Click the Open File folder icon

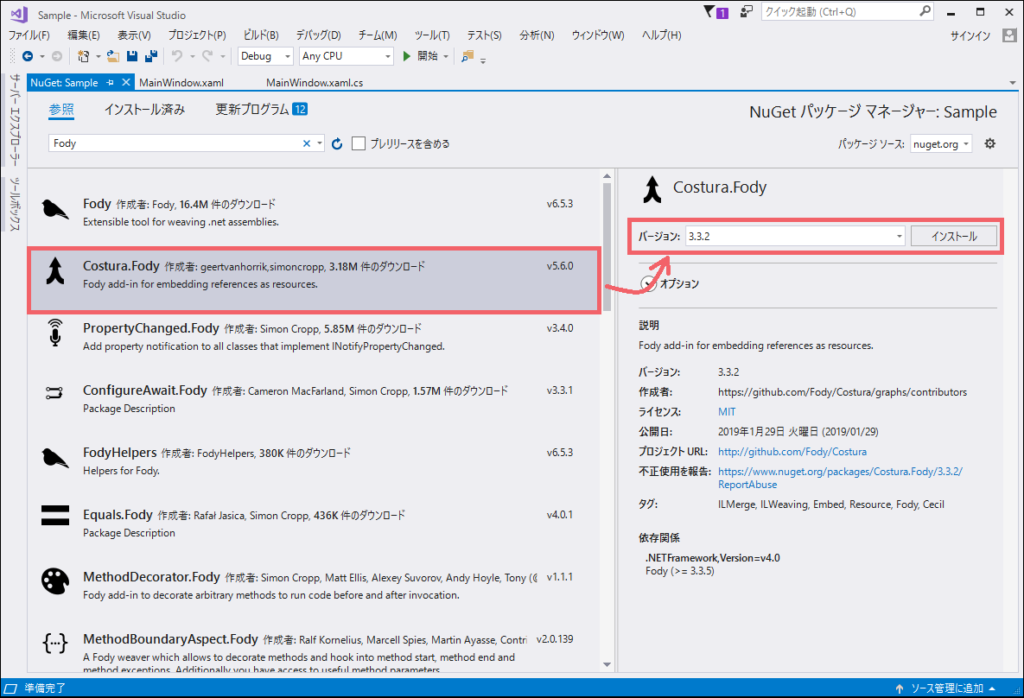click(x=113, y=57)
